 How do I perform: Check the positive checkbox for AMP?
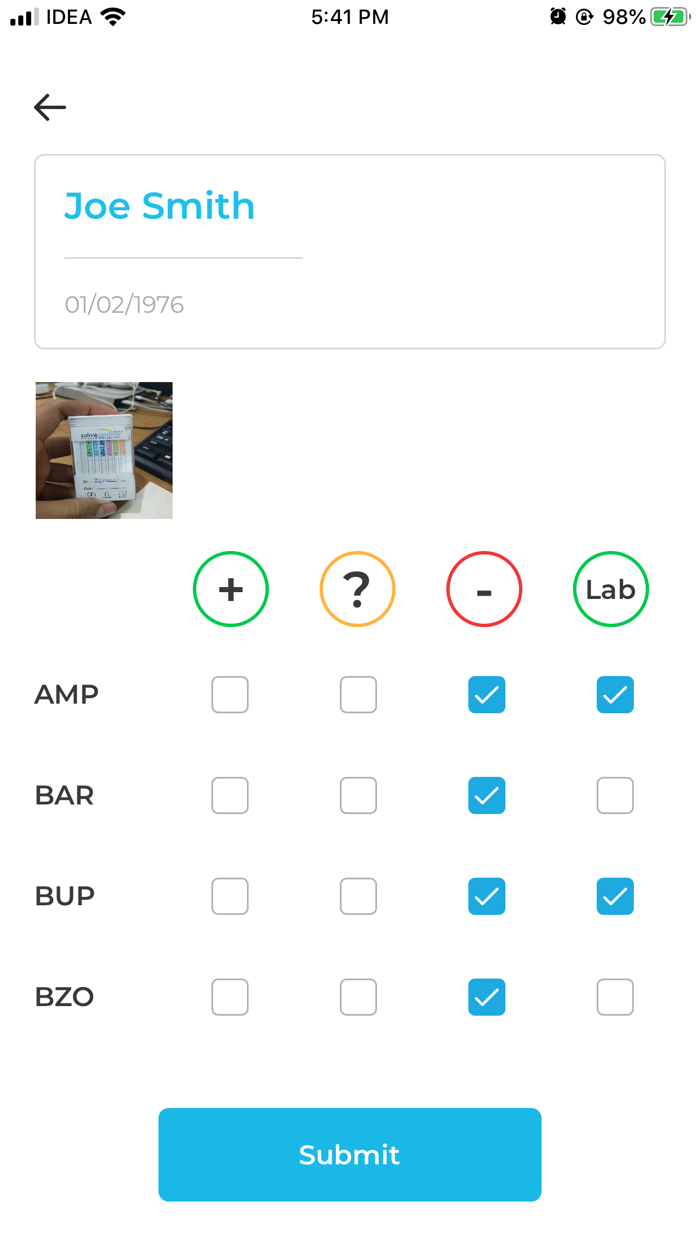click(x=230, y=694)
